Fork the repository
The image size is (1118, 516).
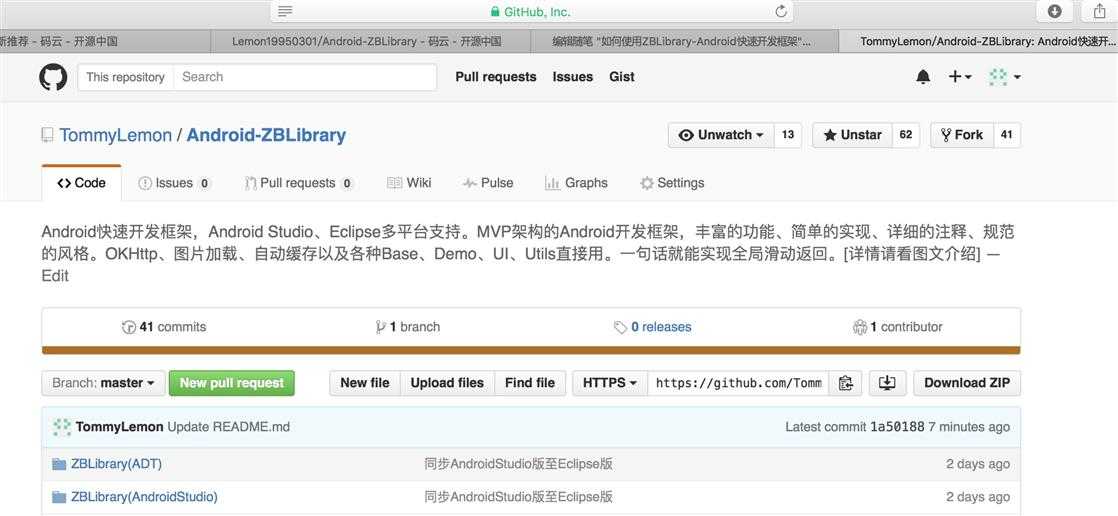(962, 135)
